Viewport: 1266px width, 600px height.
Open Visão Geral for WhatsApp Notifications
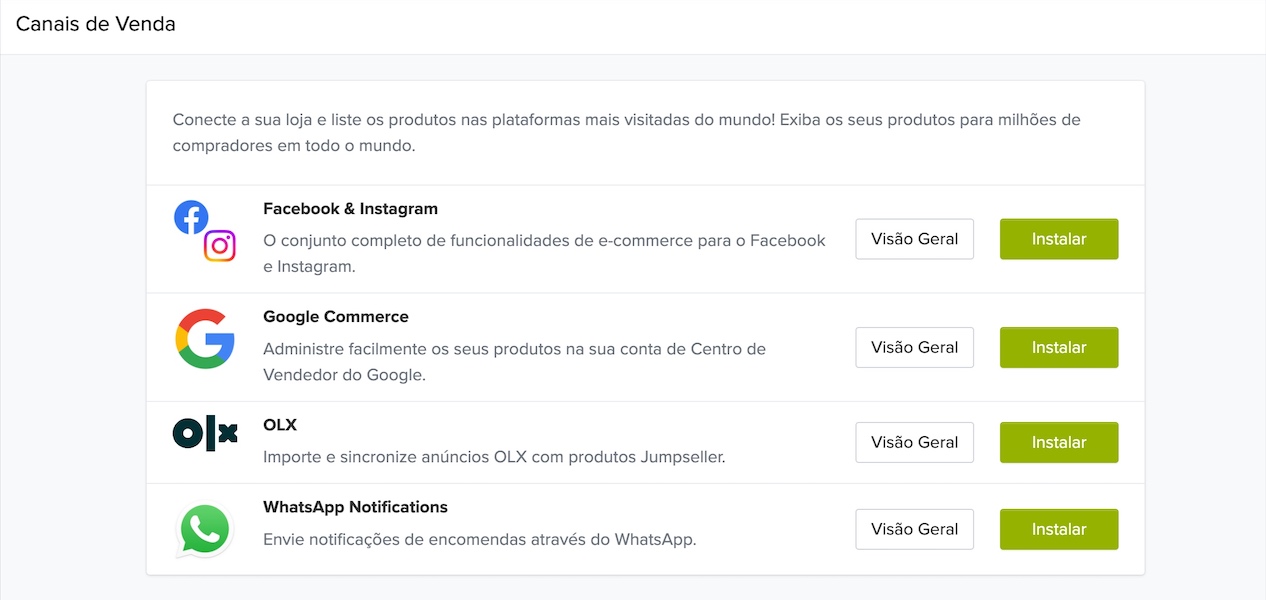point(914,529)
